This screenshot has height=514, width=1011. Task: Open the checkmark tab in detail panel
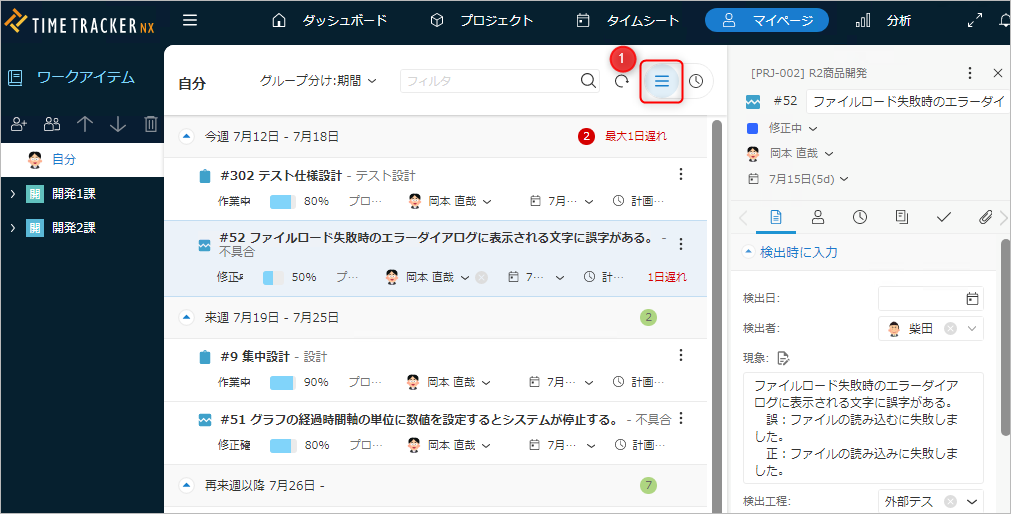943,217
